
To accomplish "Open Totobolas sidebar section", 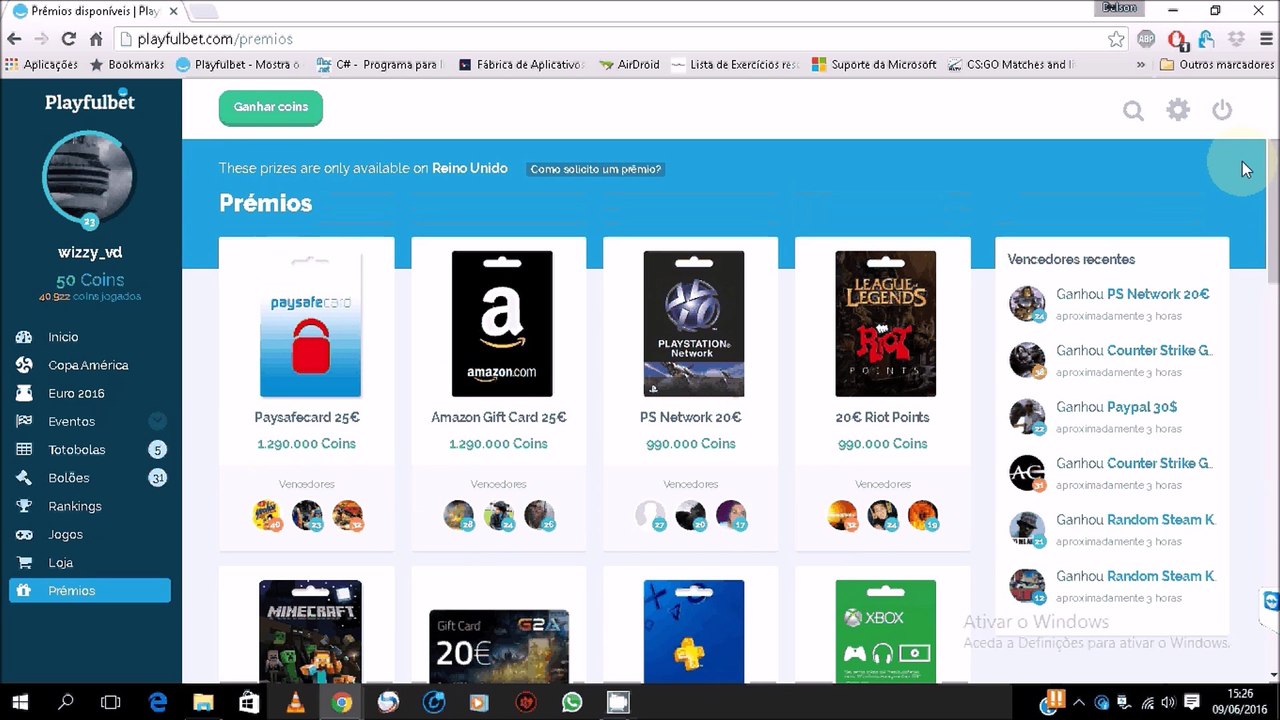I will point(77,450).
